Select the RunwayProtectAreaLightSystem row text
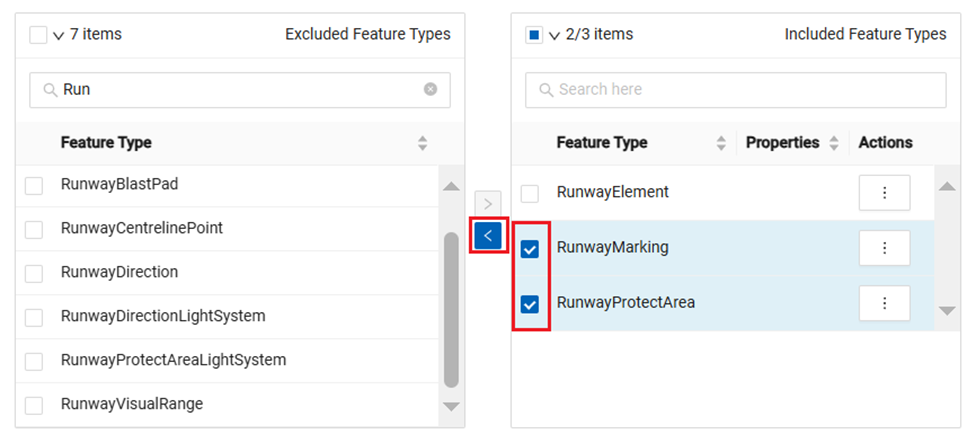The height and width of the screenshot is (443, 976). click(x=174, y=360)
